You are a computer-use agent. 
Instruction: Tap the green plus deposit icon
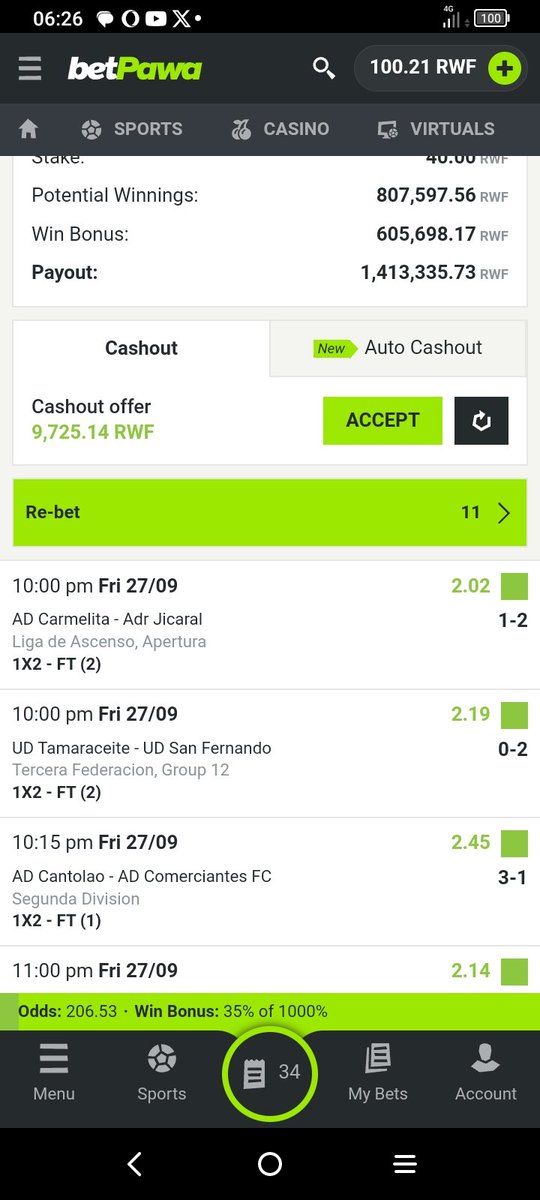pyautogui.click(x=505, y=68)
